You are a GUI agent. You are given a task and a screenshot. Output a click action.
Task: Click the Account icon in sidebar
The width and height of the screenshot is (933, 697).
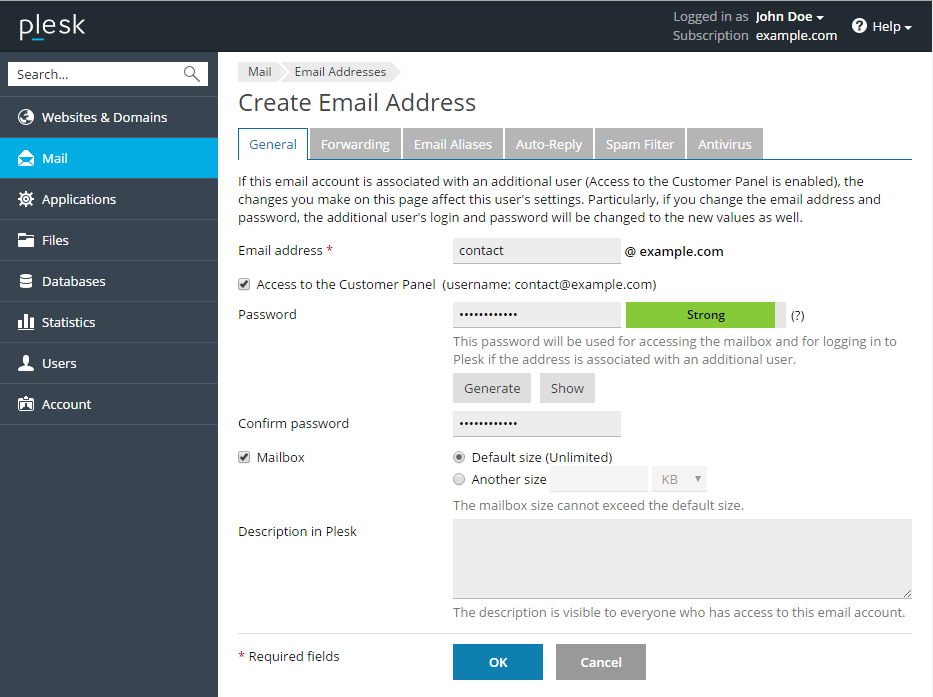click(x=26, y=404)
